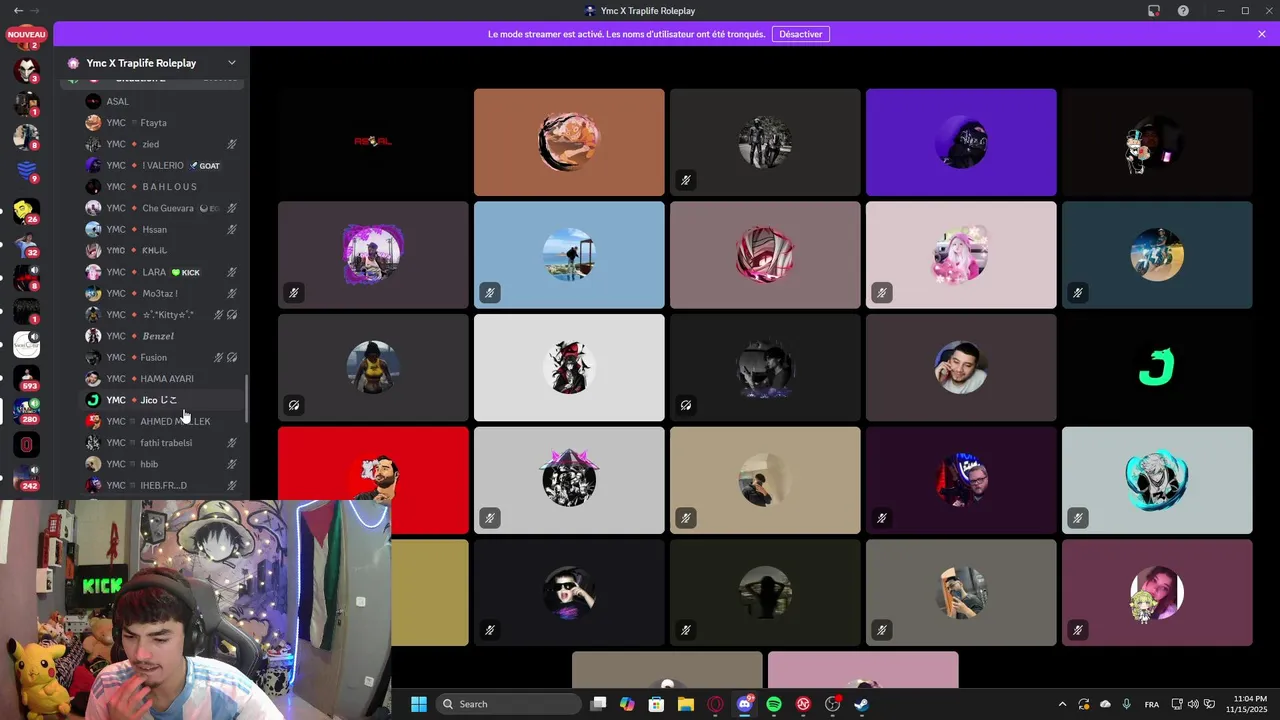Go back with the top-left arrow
Screen dimensions: 1280x720
pyautogui.click(x=18, y=10)
